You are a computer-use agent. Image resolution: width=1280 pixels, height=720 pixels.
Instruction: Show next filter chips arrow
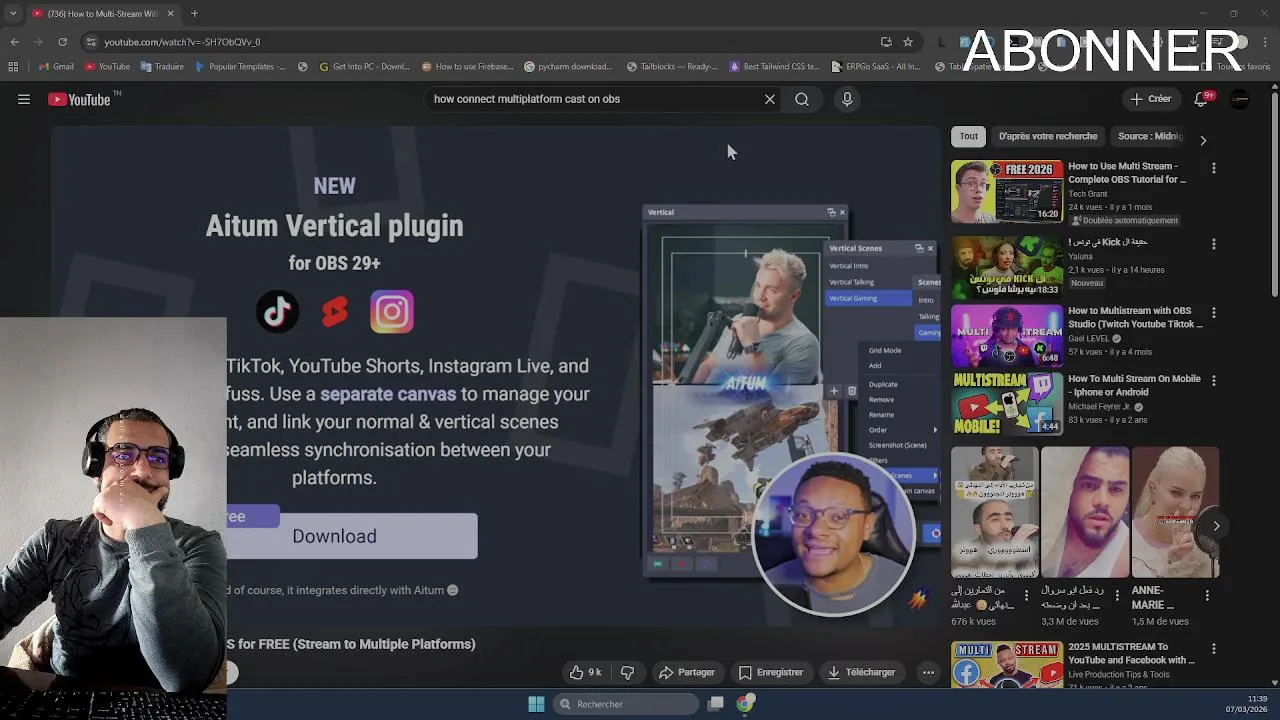pos(1203,141)
